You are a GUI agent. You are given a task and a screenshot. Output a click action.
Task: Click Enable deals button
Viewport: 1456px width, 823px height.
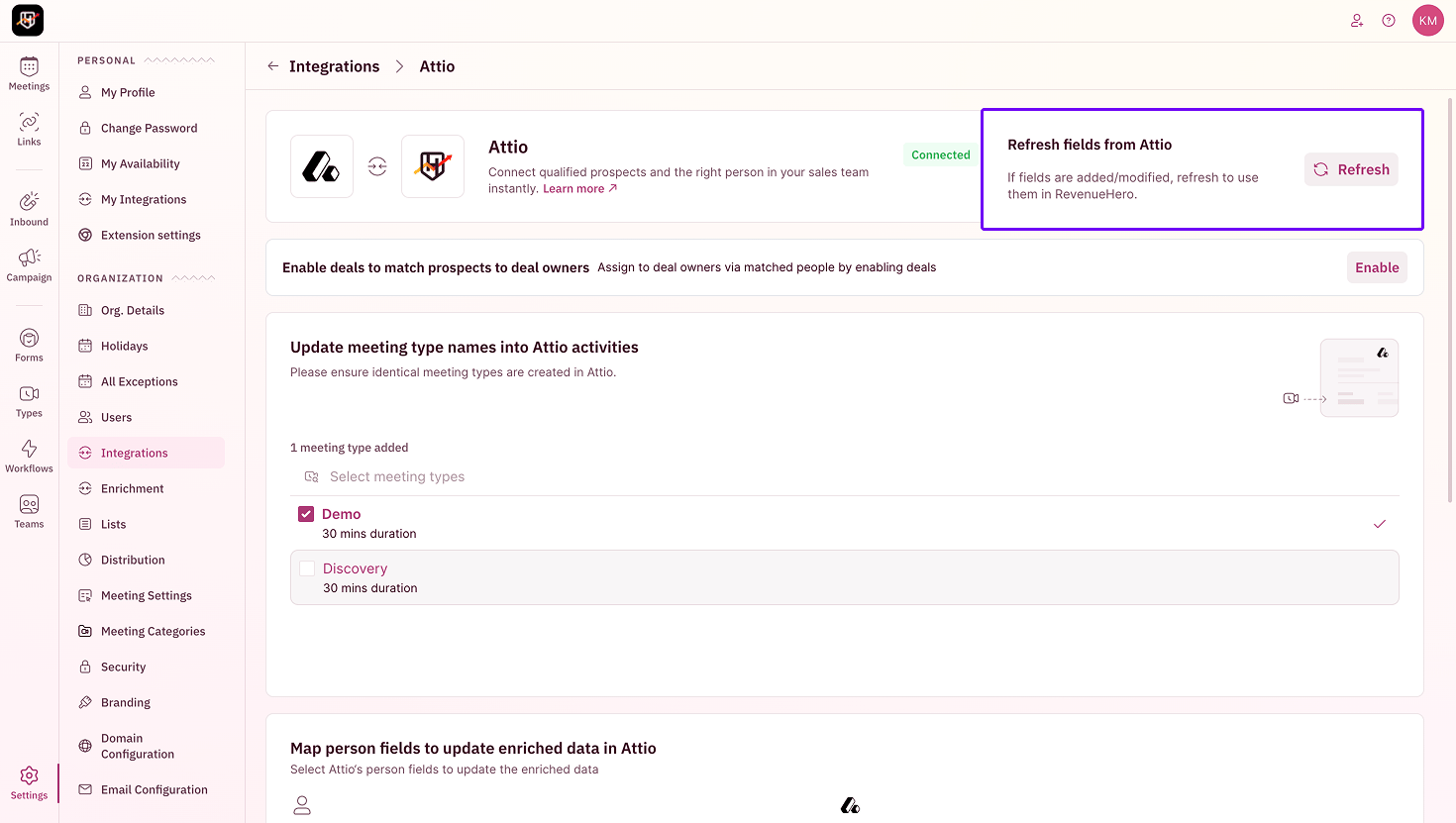[x=1377, y=267]
